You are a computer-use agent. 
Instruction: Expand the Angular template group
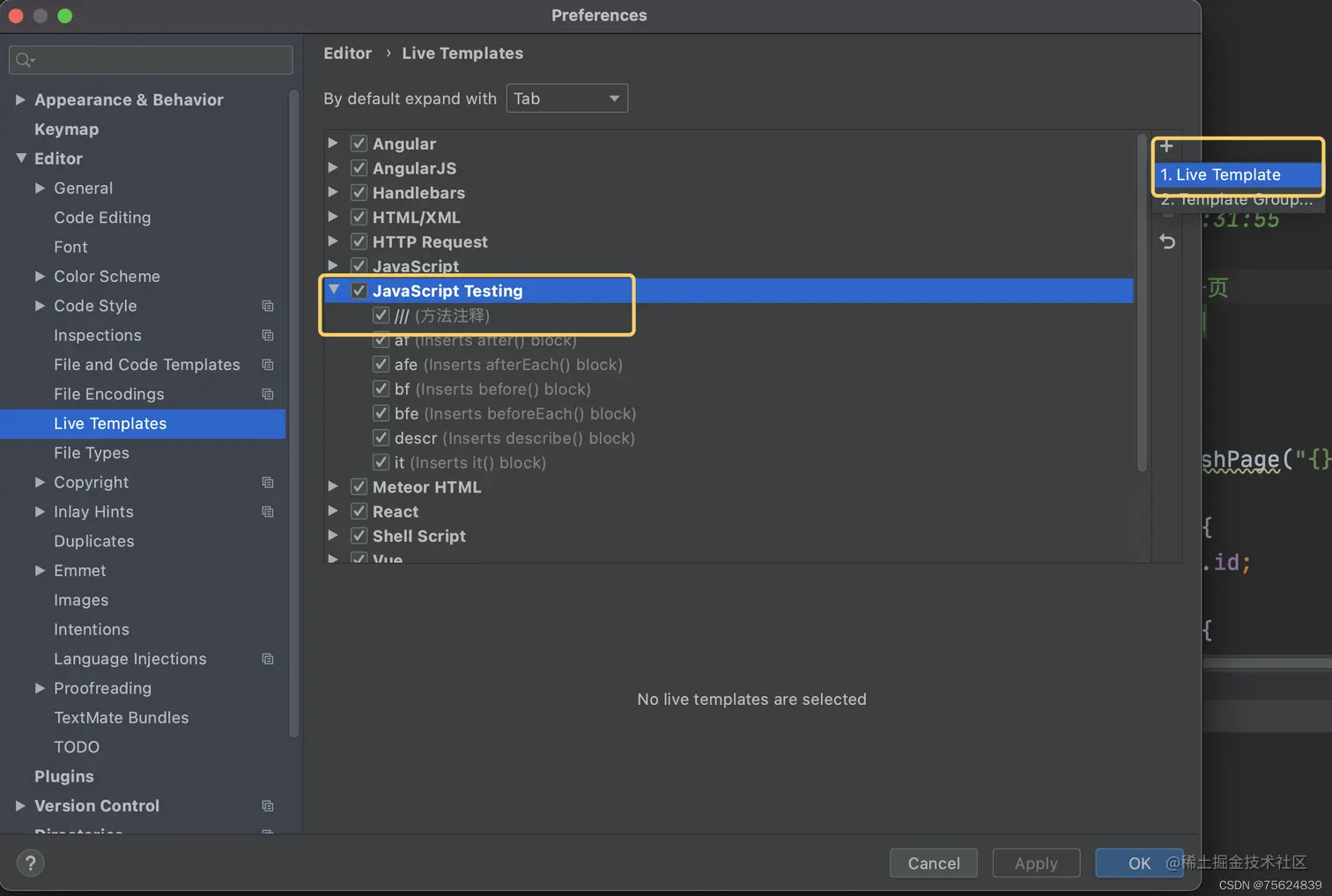tap(333, 143)
